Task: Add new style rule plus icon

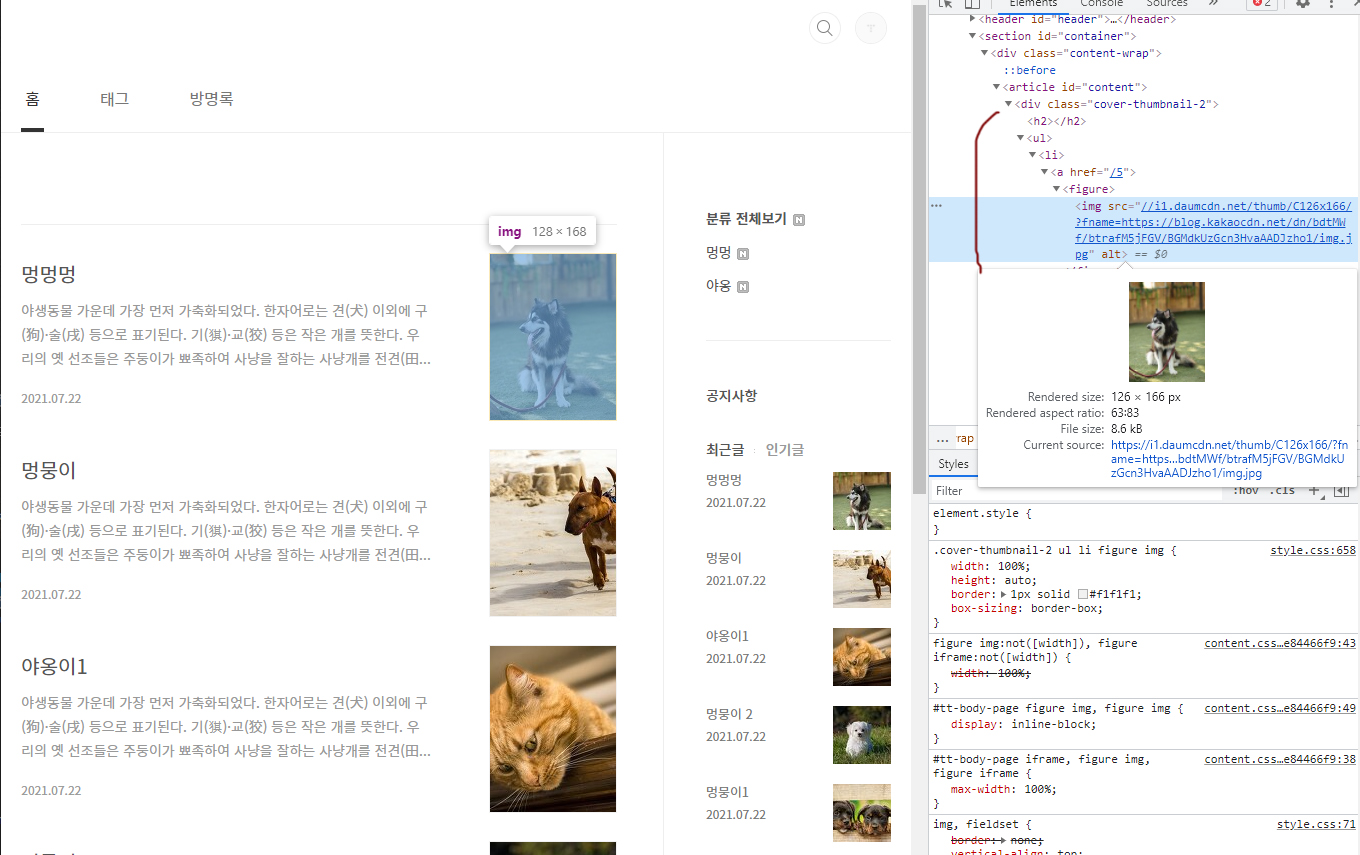Action: click(x=1315, y=491)
